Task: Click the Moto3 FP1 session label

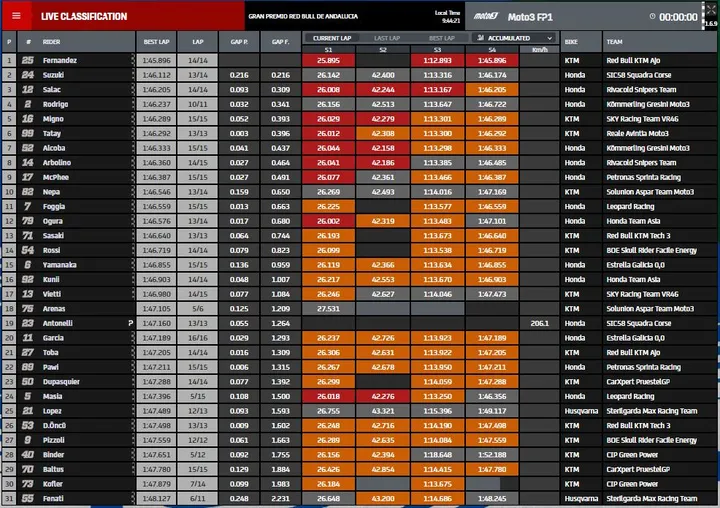Action: (530, 17)
